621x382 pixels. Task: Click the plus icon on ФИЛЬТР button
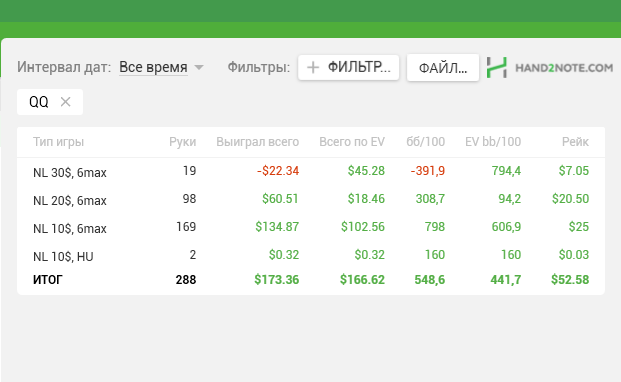point(313,67)
